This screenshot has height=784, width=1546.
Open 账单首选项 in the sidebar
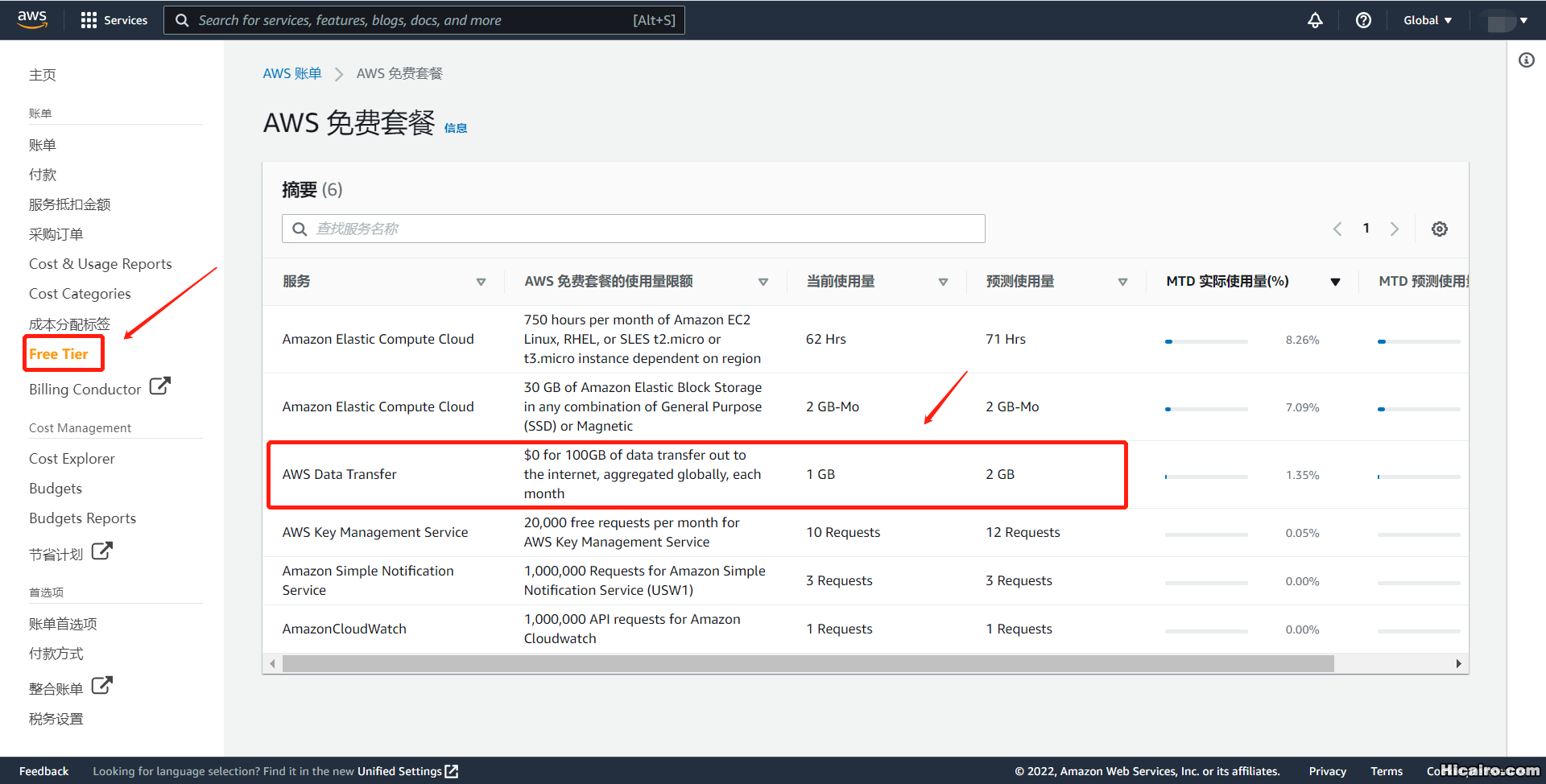click(x=63, y=624)
